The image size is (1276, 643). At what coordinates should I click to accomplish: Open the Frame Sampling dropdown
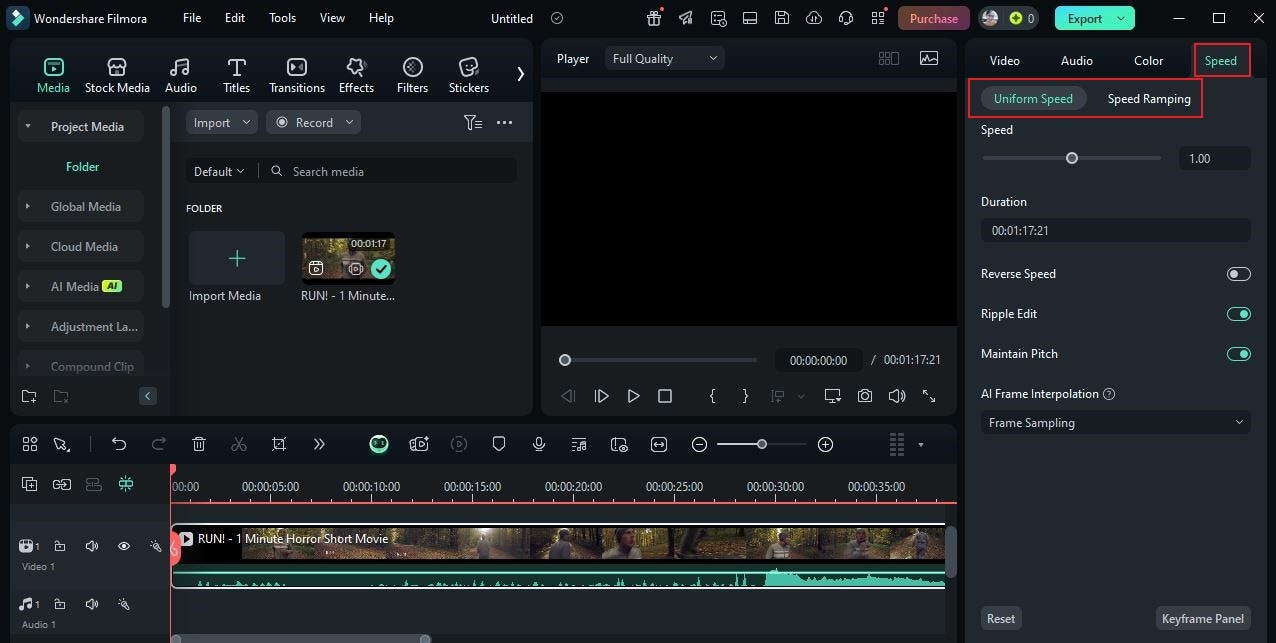pos(1116,423)
